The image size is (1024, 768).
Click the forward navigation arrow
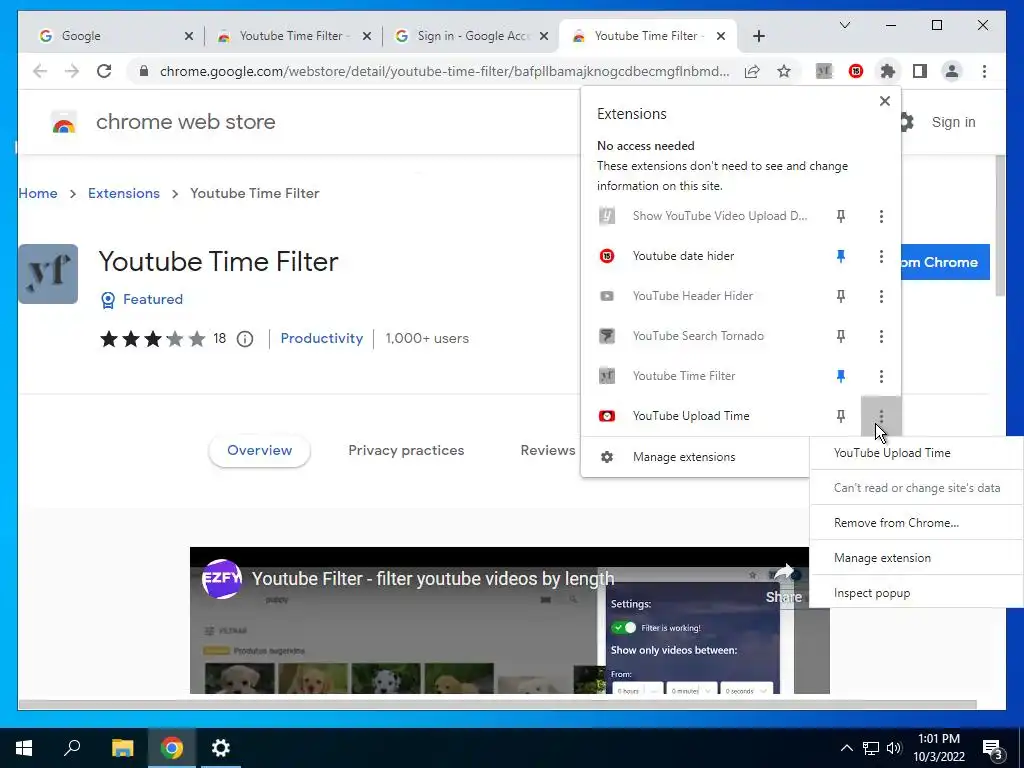(x=72, y=71)
